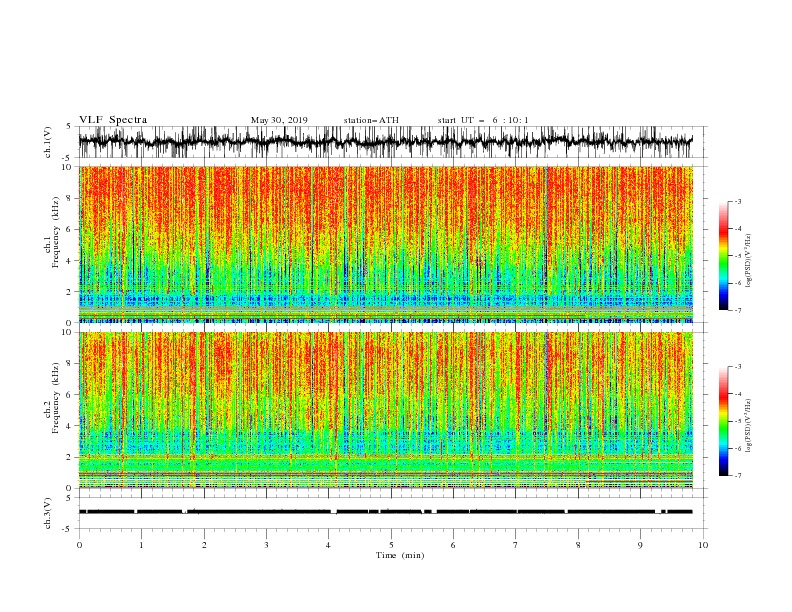The height and width of the screenshot is (612, 792).
Task: Click the "start UT = 6 : 10: 1" text
Action: 483,120
